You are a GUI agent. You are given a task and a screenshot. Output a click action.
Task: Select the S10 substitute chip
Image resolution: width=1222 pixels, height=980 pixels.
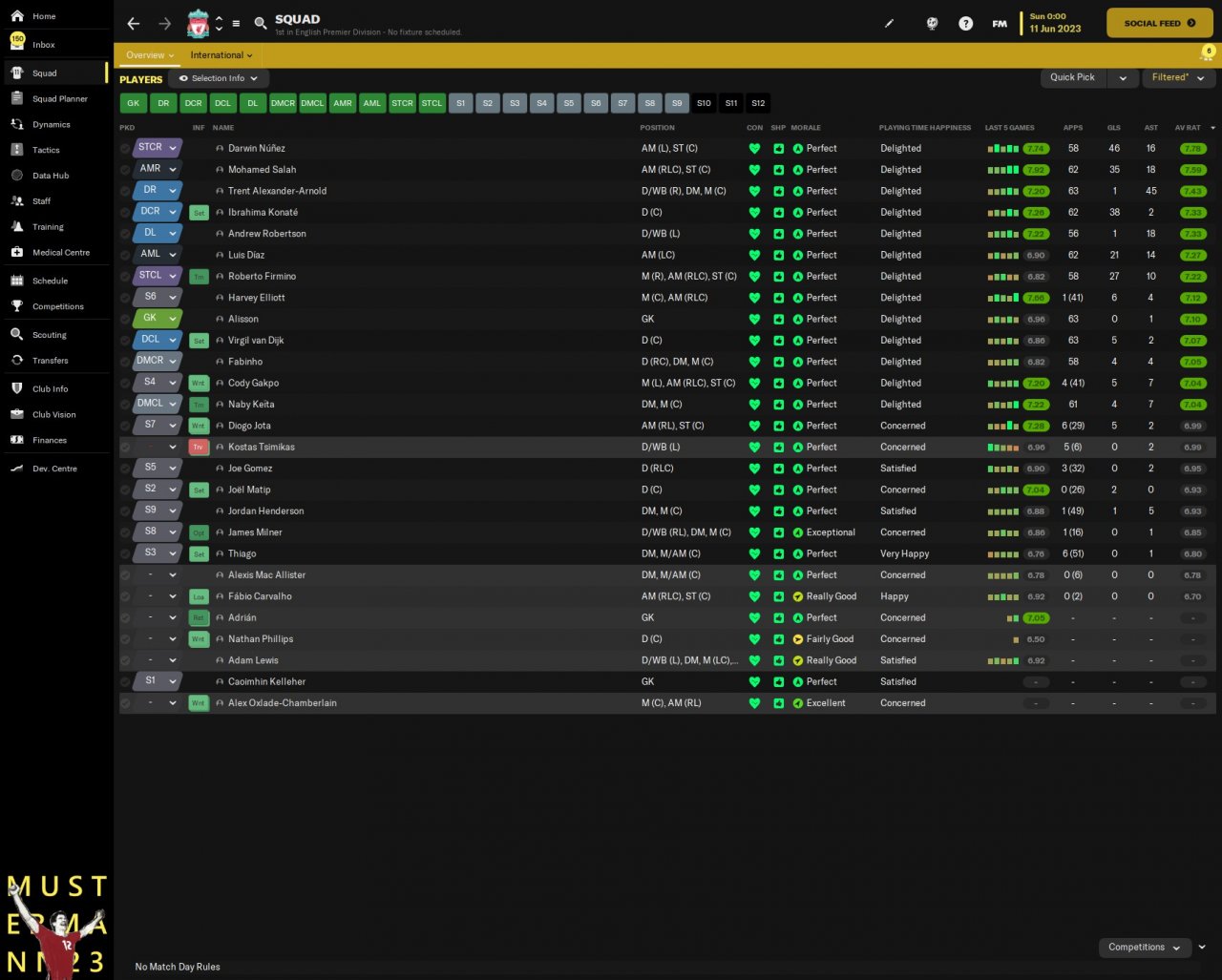[704, 103]
